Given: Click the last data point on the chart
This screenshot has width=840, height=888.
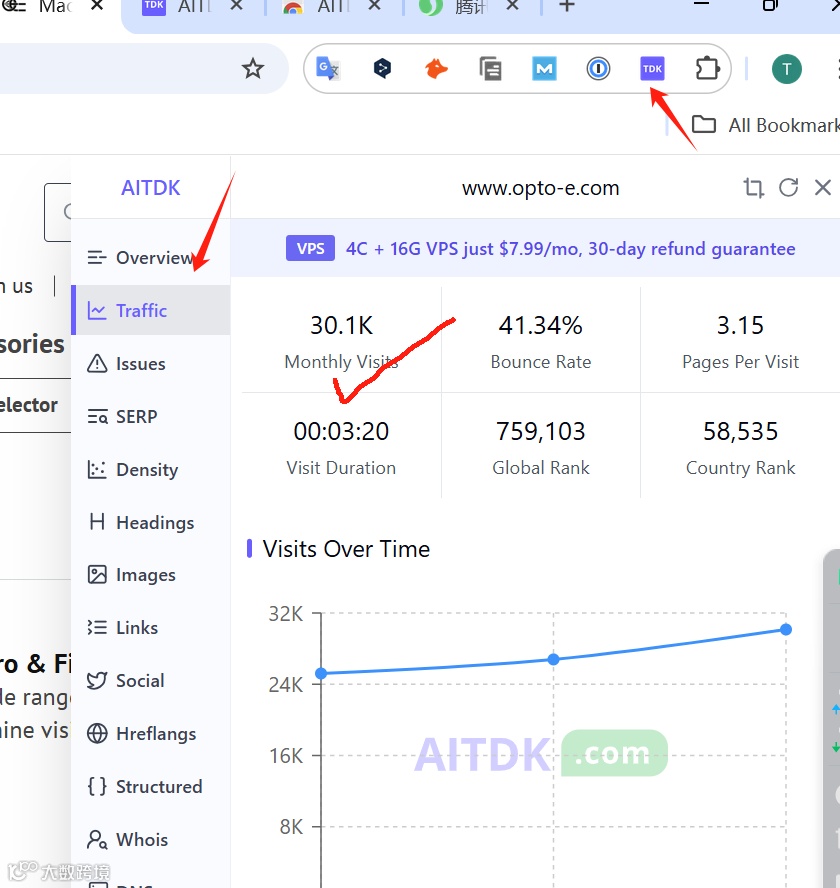Looking at the screenshot, I should tap(786, 629).
